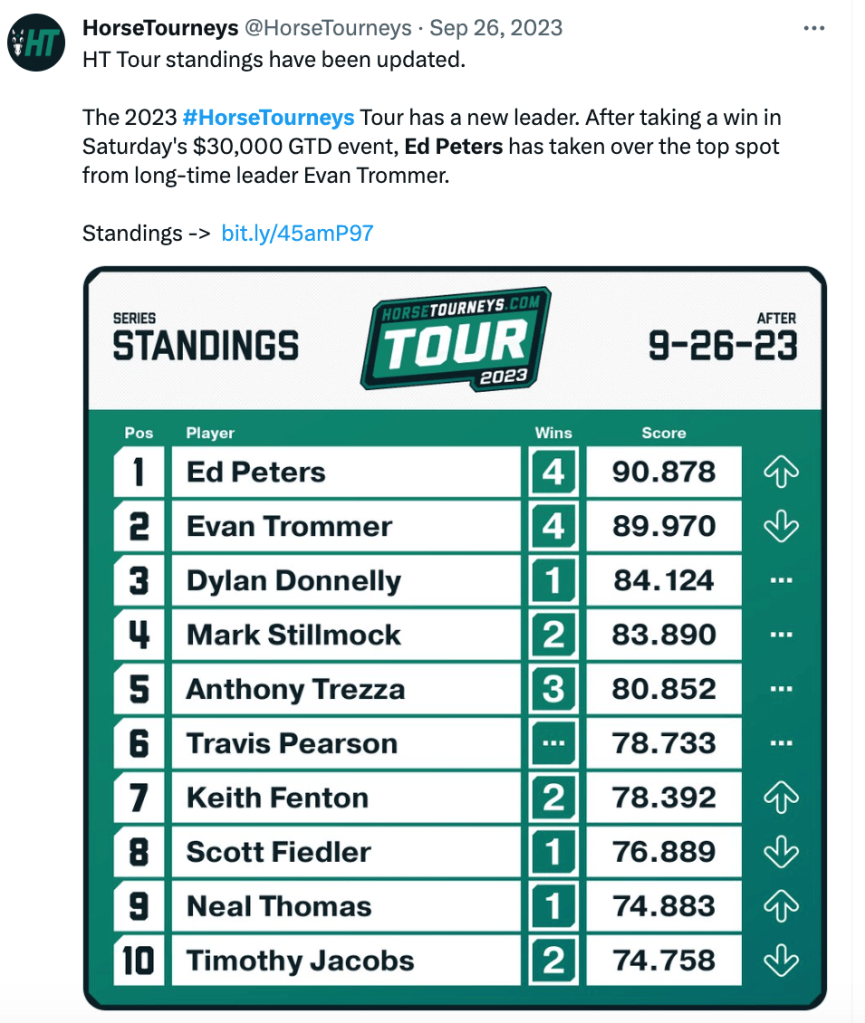This screenshot has height=1023, width=865.
Task: Click the wins box showing 3 for Anthony Trezza
Action: (x=553, y=689)
